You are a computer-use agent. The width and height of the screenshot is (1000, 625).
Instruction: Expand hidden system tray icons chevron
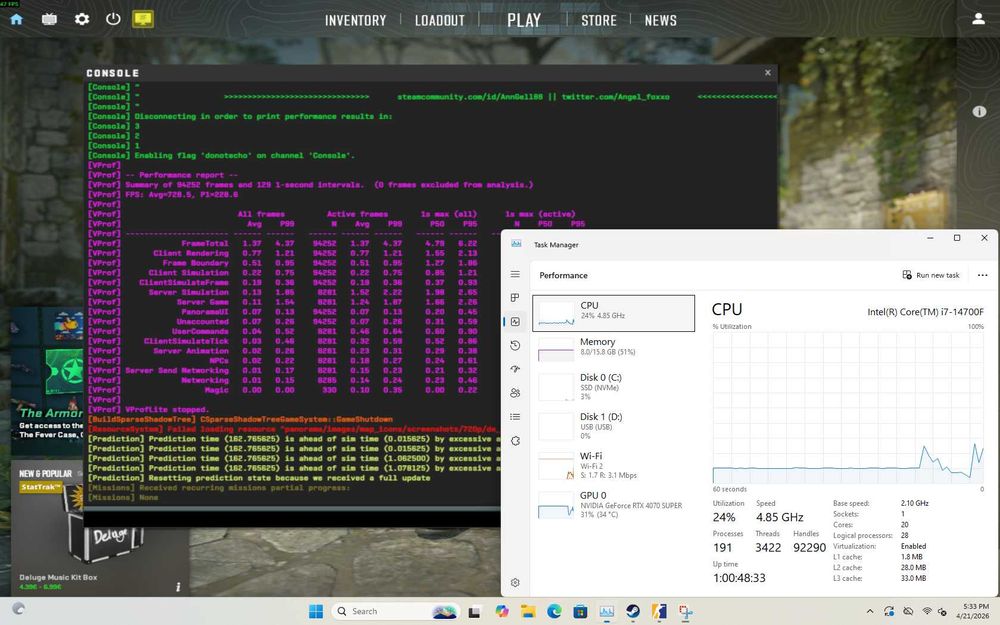869,611
